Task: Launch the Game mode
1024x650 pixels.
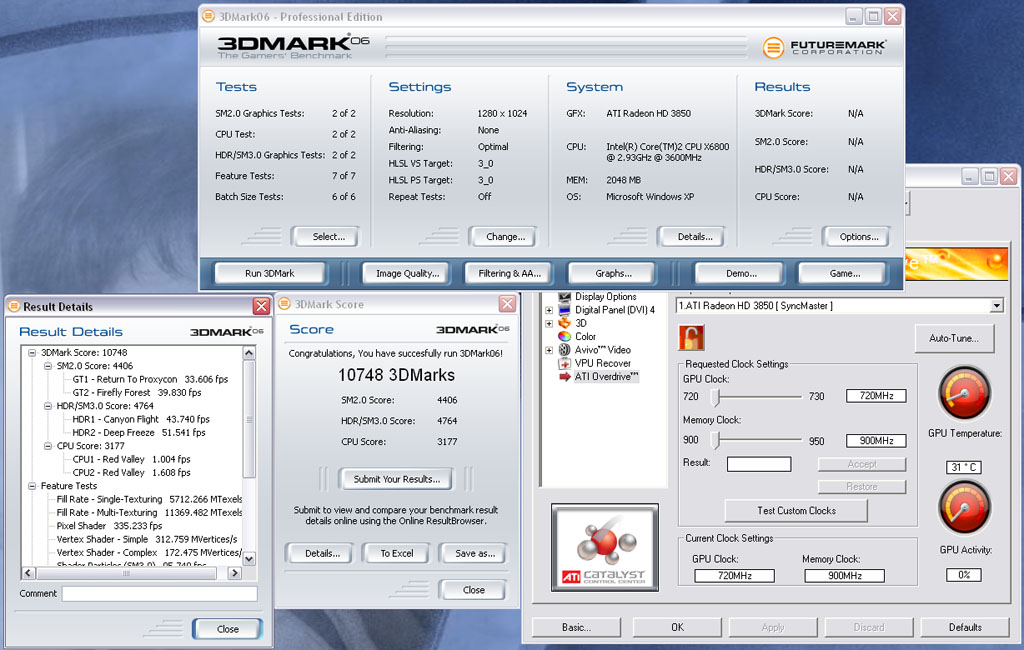Action: (844, 273)
